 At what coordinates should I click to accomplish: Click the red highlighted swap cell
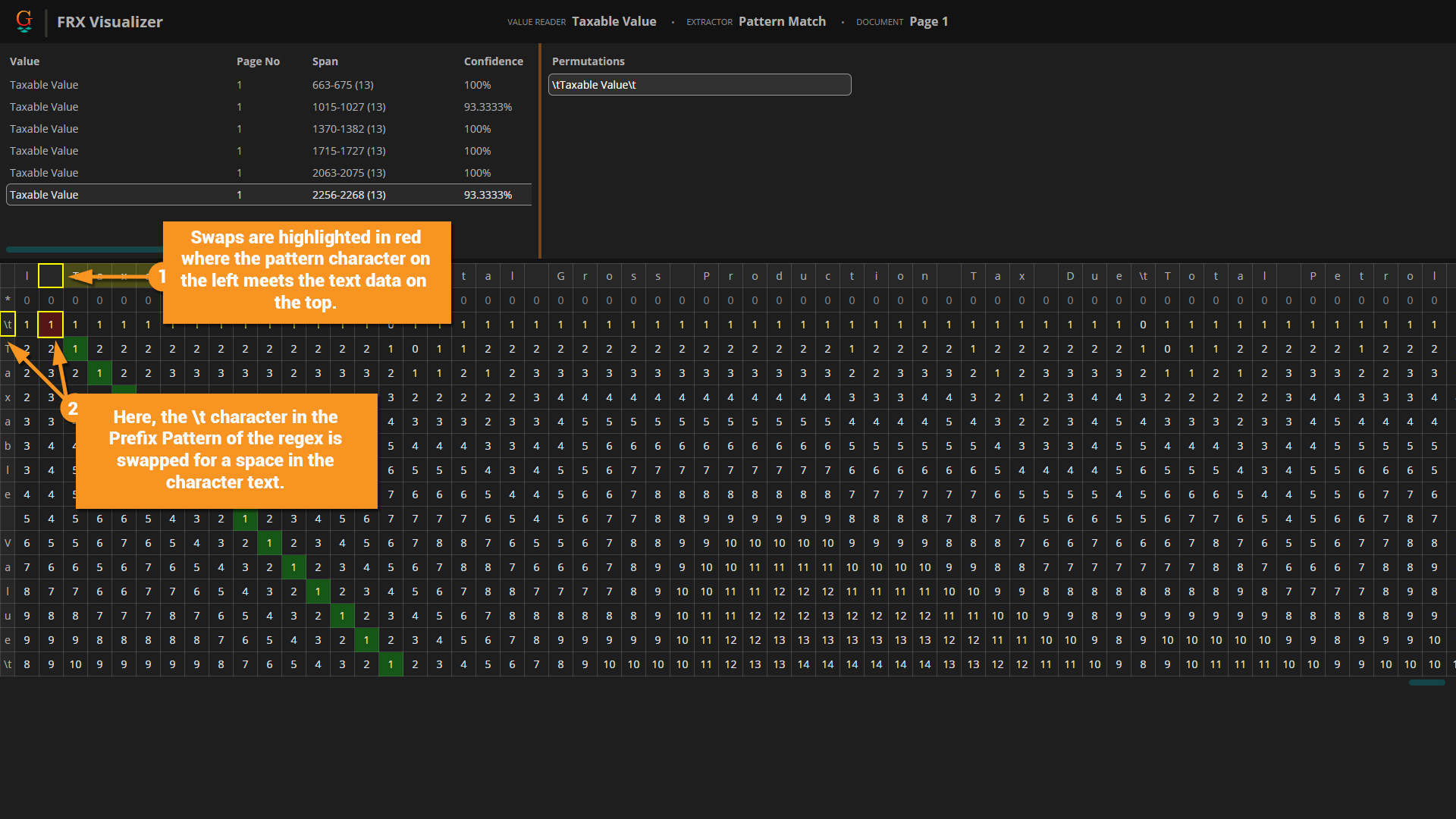pyautogui.click(x=51, y=325)
